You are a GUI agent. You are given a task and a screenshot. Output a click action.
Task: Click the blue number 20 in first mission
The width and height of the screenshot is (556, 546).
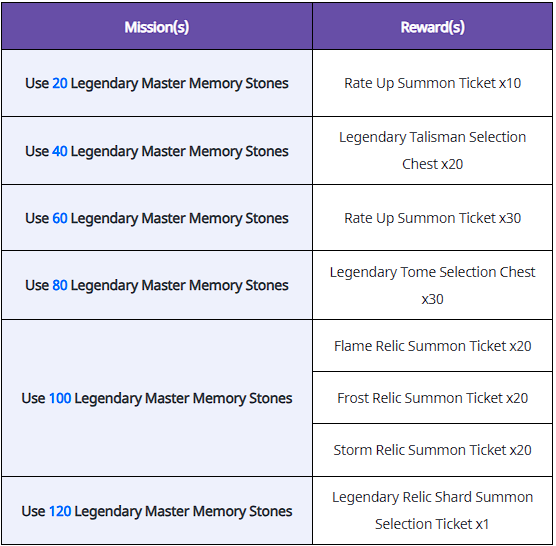(x=60, y=83)
